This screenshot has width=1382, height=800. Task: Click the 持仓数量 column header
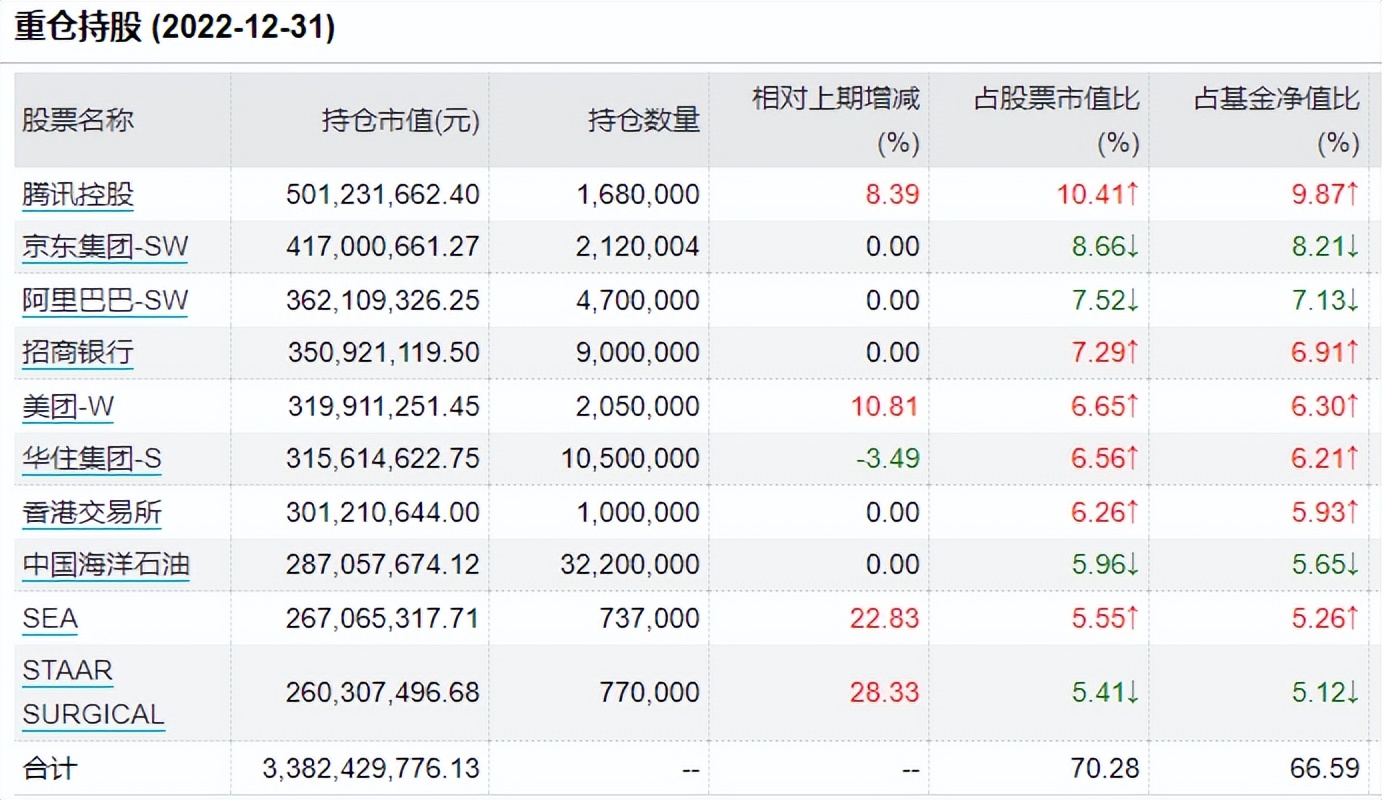(643, 121)
